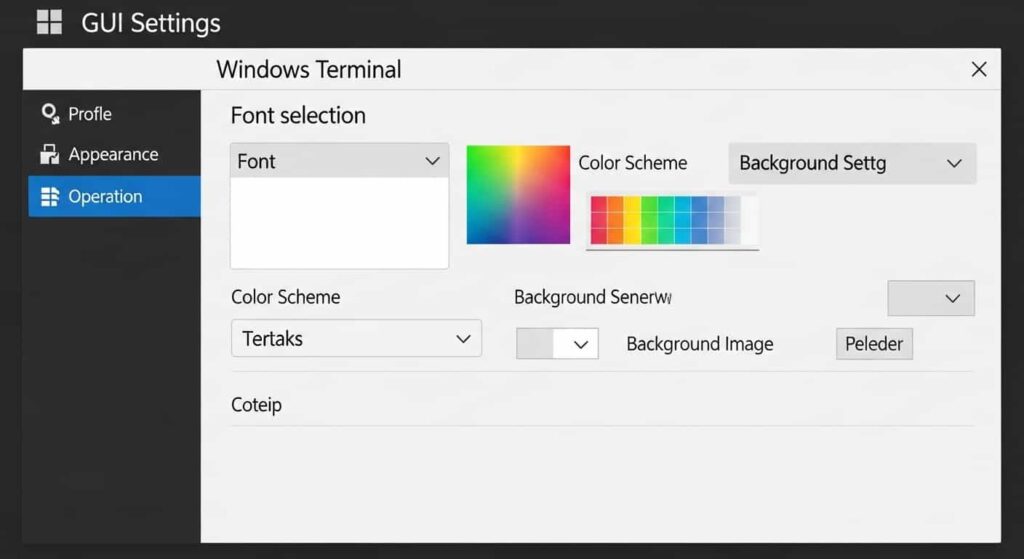
Task: Open the Appearance section
Action: point(114,154)
